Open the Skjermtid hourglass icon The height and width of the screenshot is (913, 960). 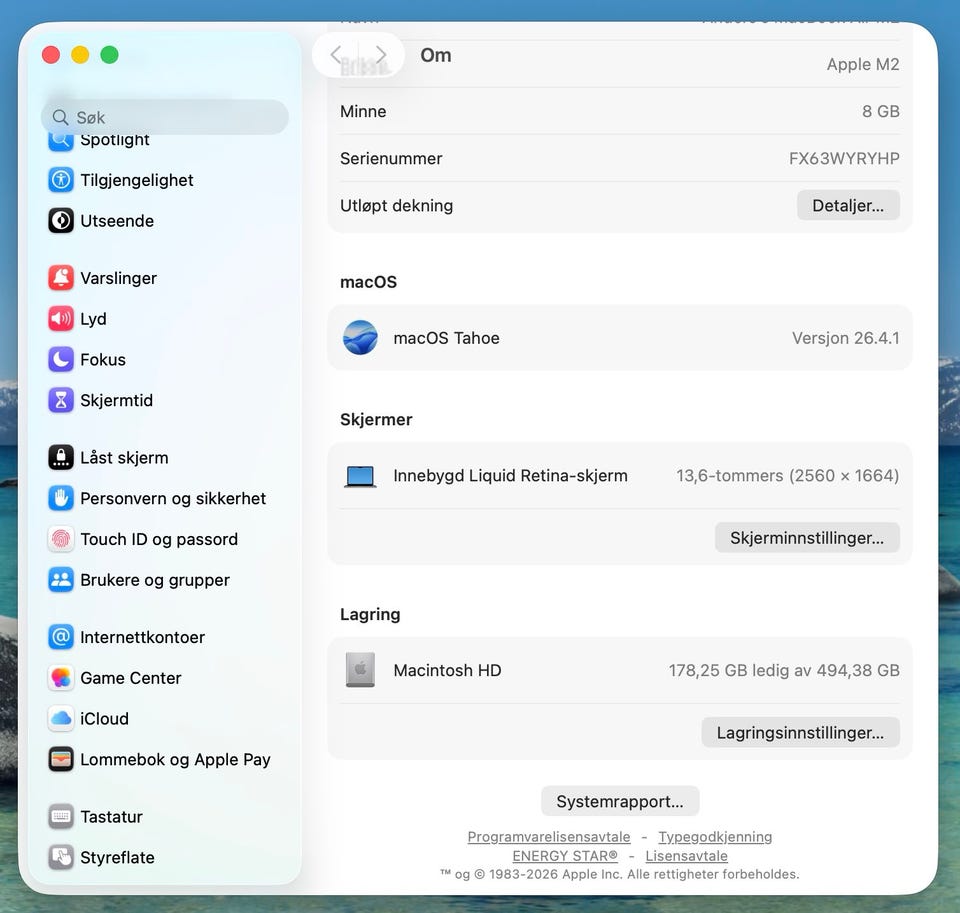click(x=61, y=400)
